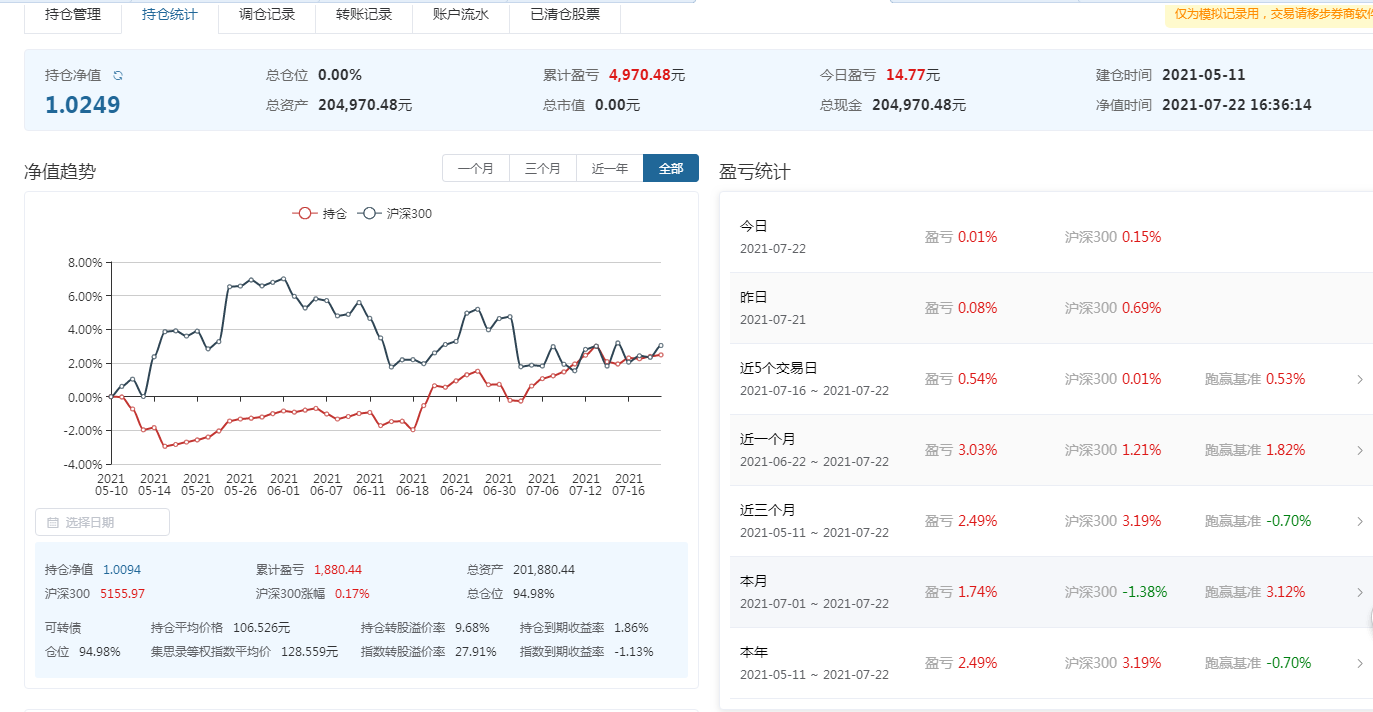Select the 近一年 time range
Screen dimensions: 1373x712
click(610, 169)
